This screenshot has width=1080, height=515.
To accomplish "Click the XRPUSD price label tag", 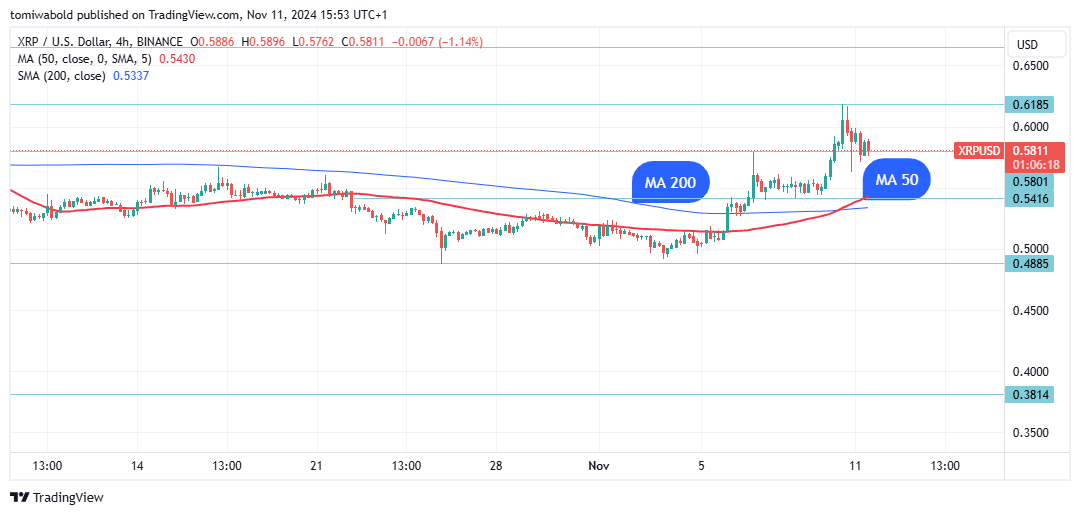I will click(x=977, y=150).
